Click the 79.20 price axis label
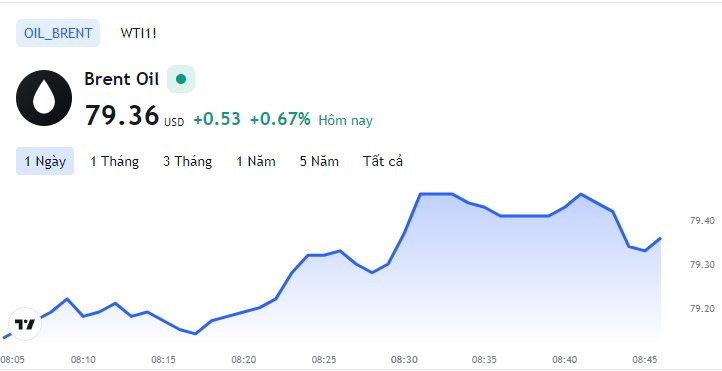 pyautogui.click(x=702, y=308)
